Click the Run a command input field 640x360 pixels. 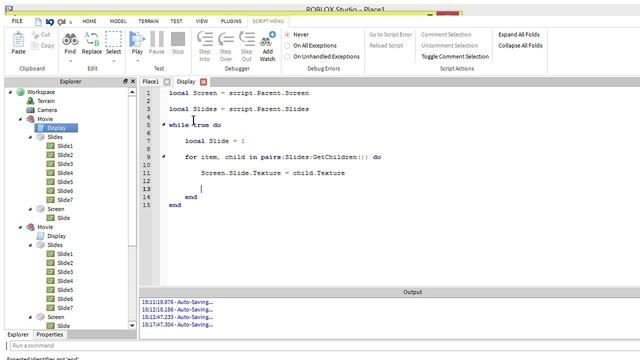325,346
